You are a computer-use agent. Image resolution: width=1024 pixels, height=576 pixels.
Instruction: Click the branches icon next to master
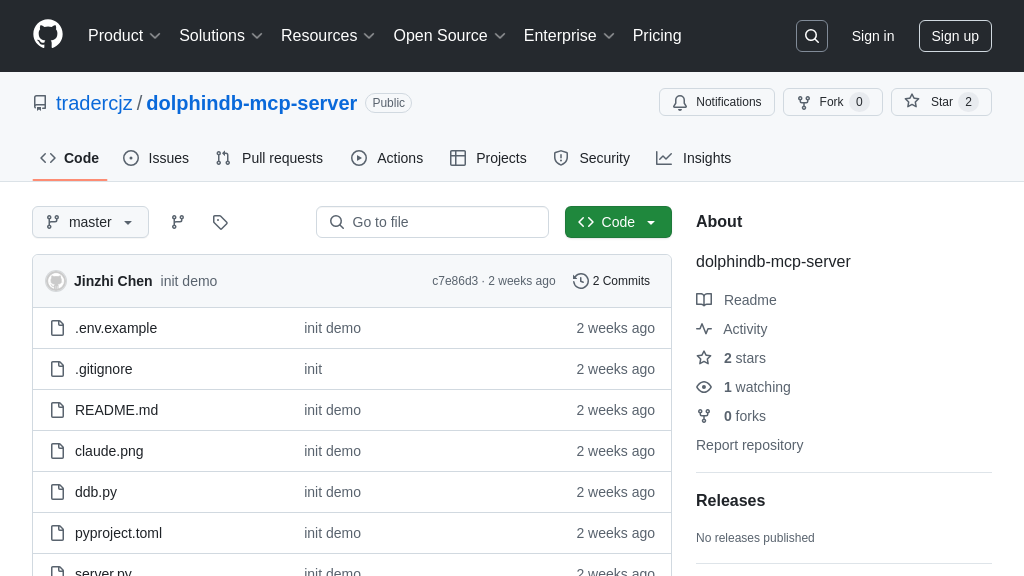coord(178,222)
